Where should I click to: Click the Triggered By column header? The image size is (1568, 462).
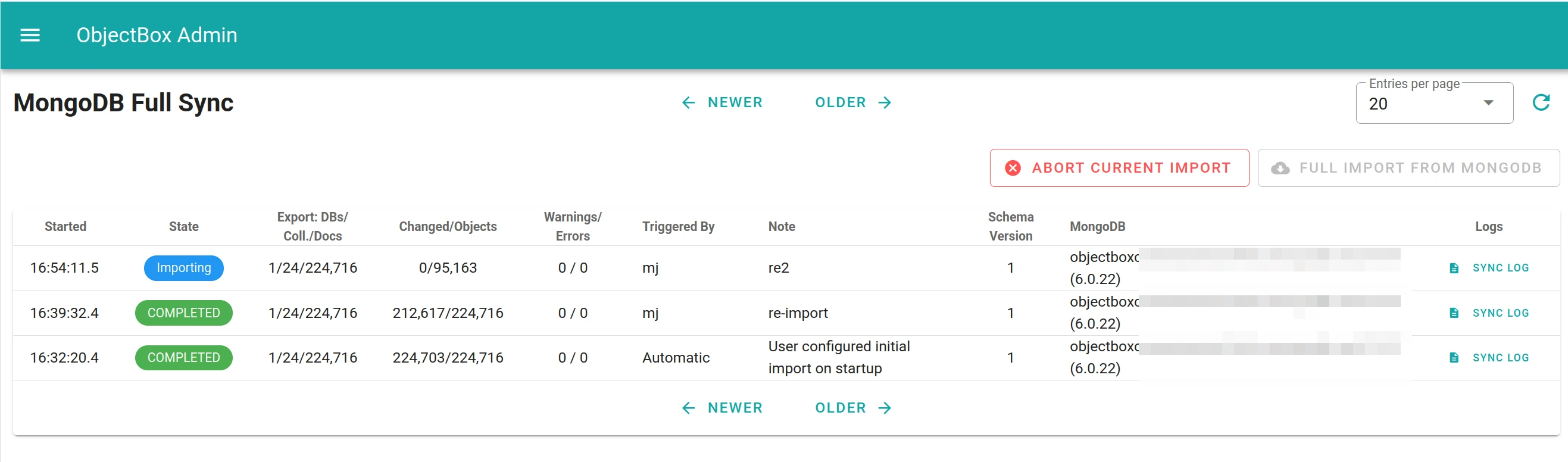[x=678, y=226]
